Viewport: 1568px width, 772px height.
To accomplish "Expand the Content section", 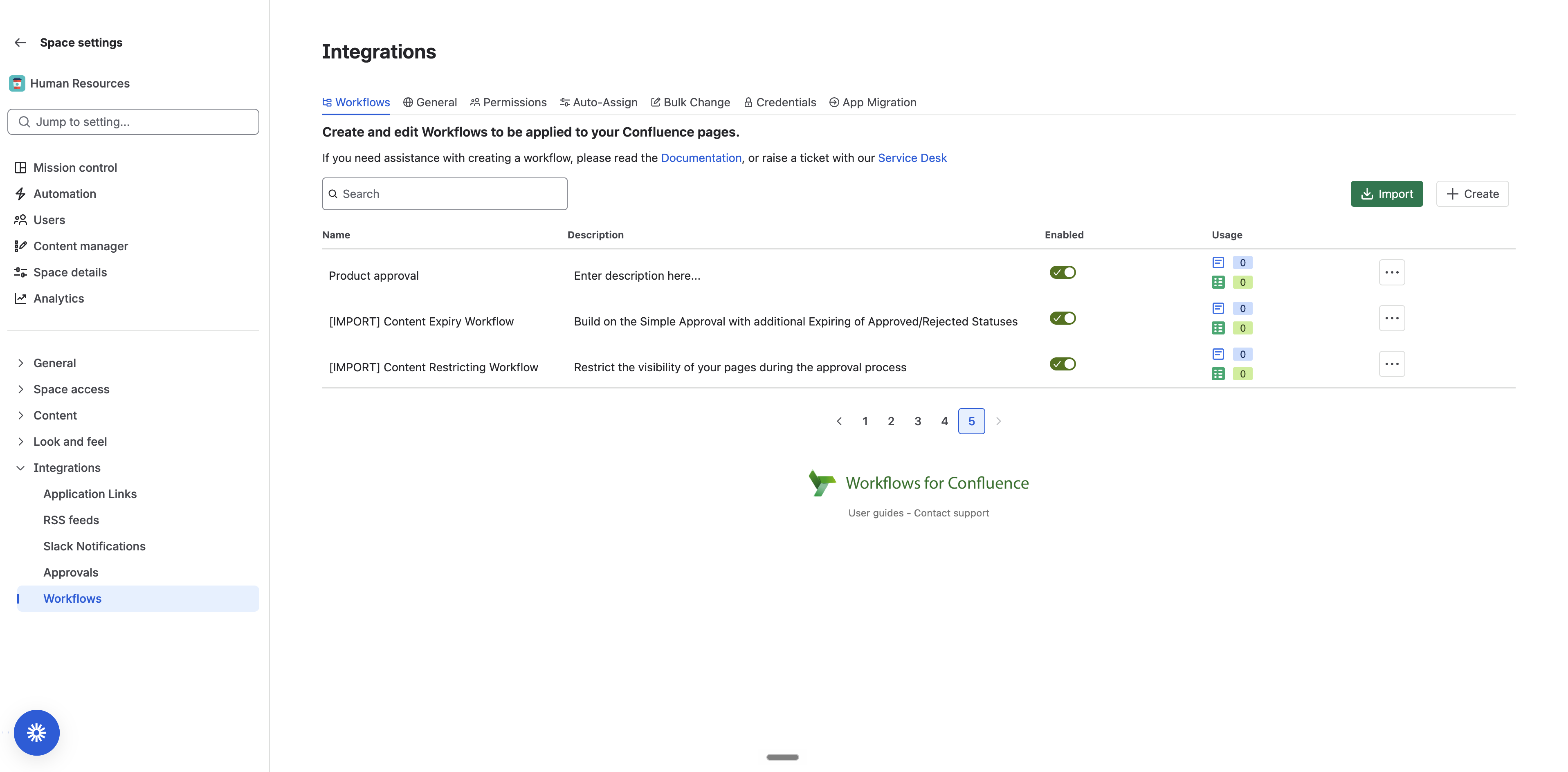I will point(21,415).
